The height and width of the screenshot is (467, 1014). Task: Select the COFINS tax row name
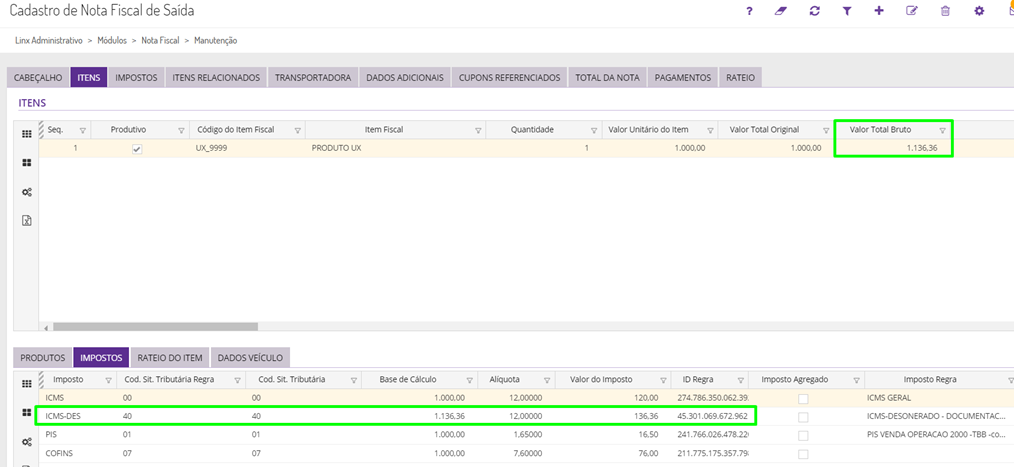pyautogui.click(x=59, y=453)
